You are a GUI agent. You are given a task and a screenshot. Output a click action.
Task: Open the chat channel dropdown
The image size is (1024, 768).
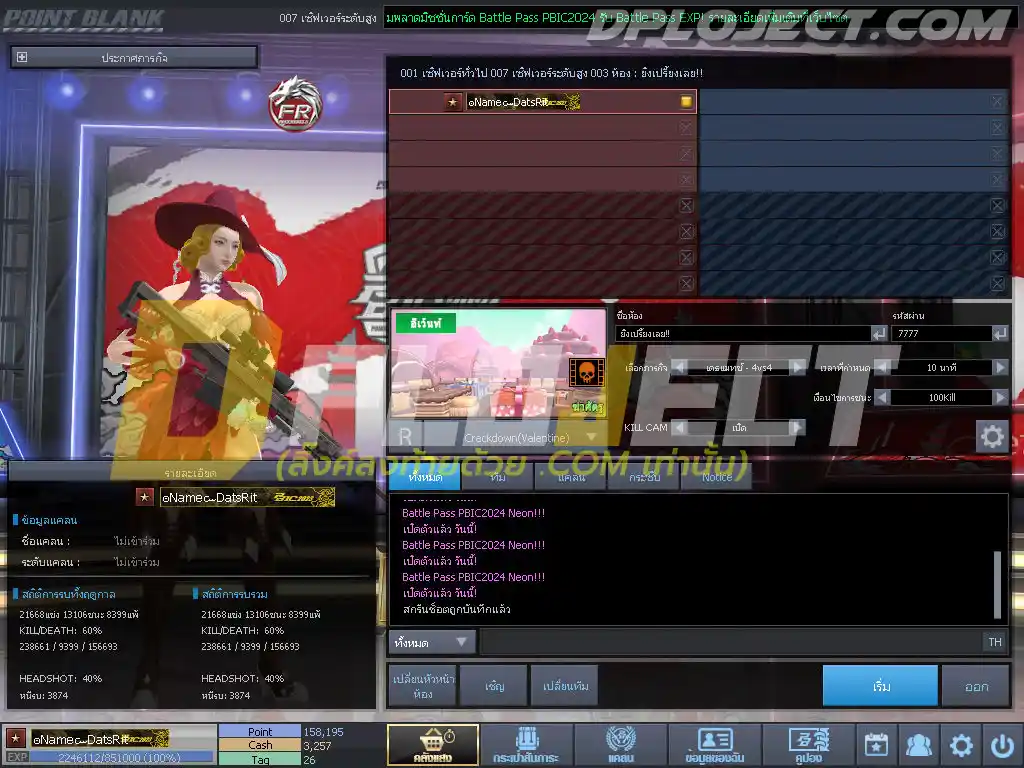click(432, 643)
